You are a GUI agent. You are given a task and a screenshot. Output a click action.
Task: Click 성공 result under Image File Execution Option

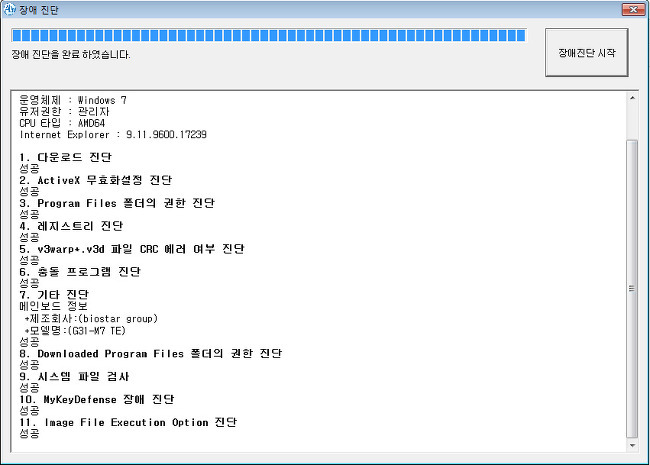click(29, 434)
